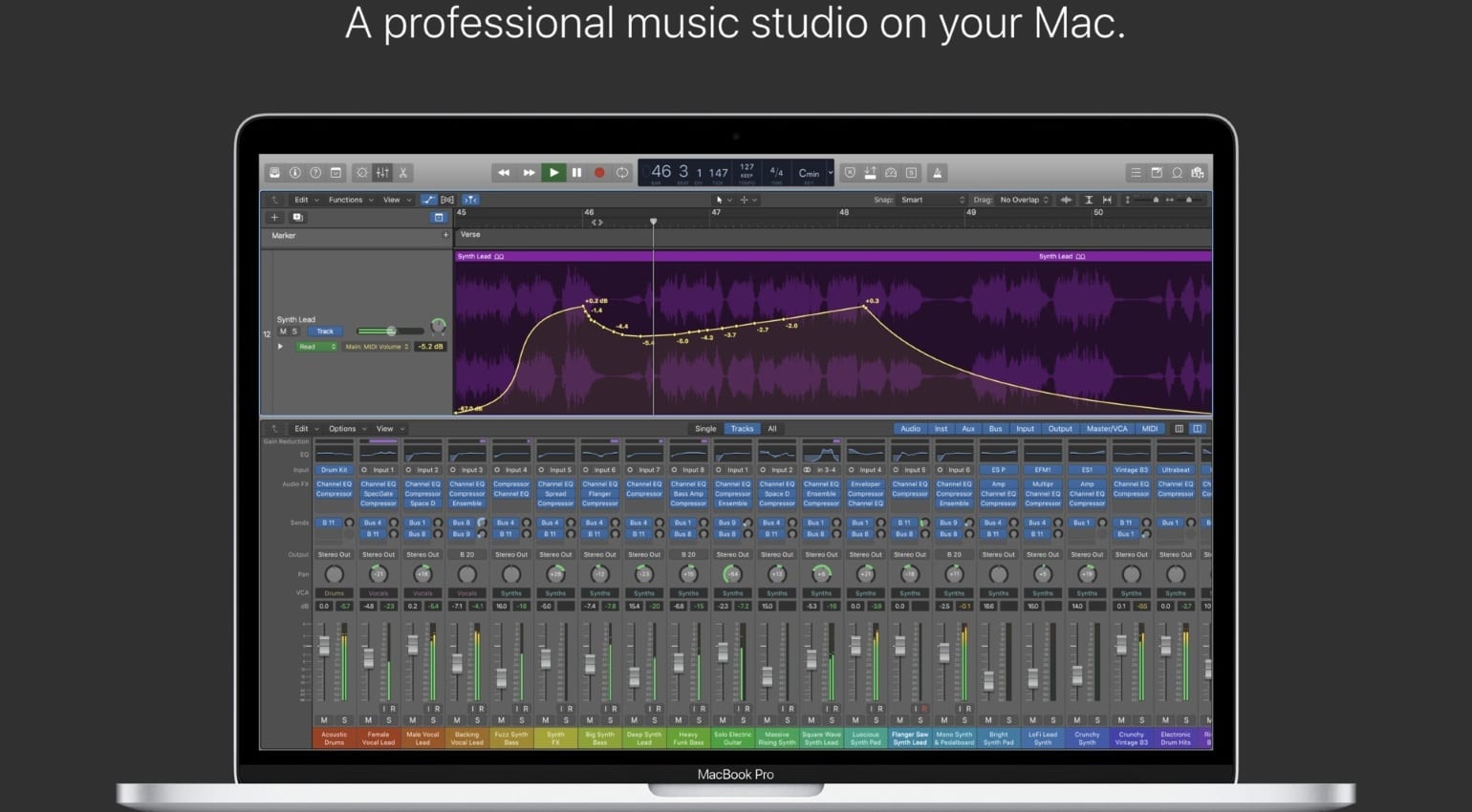Image resolution: width=1472 pixels, height=812 pixels.
Task: Open the Inspector (i) button
Action: coord(295,173)
